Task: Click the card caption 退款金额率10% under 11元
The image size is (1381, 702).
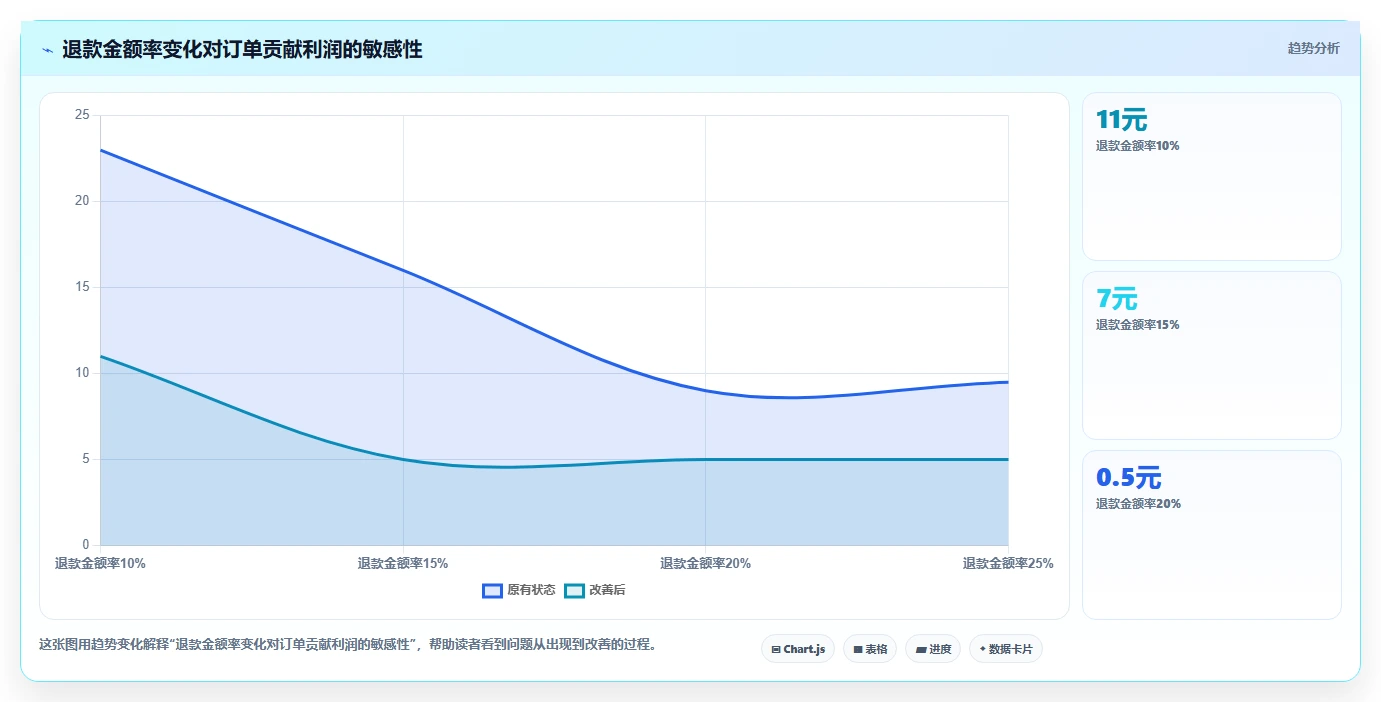Action: coord(1138,145)
